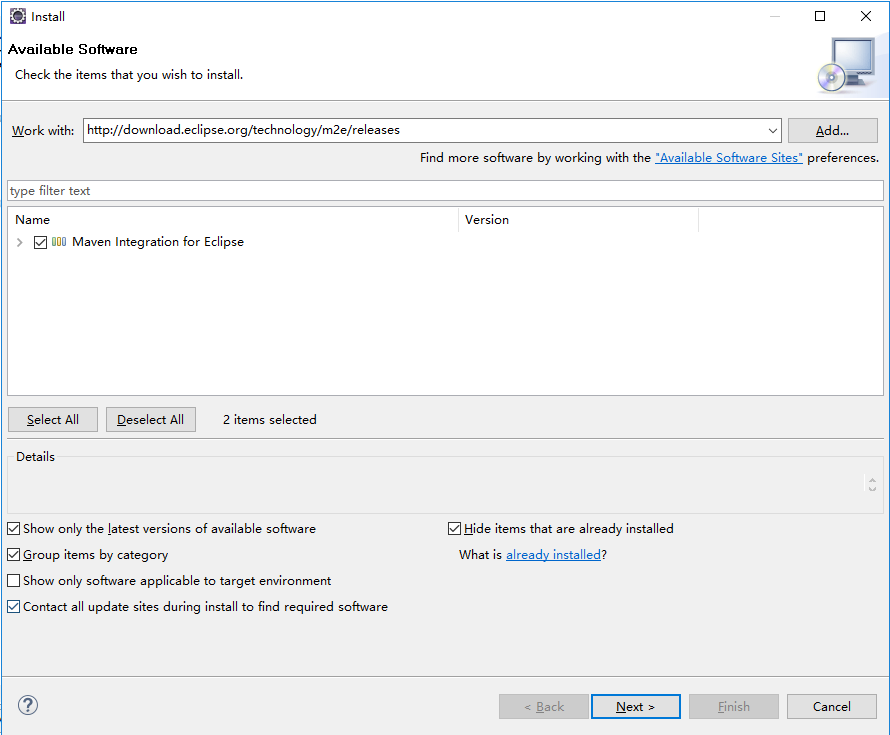Click the computer and CD install graphic
The width and height of the screenshot is (890, 735).
click(x=846, y=65)
